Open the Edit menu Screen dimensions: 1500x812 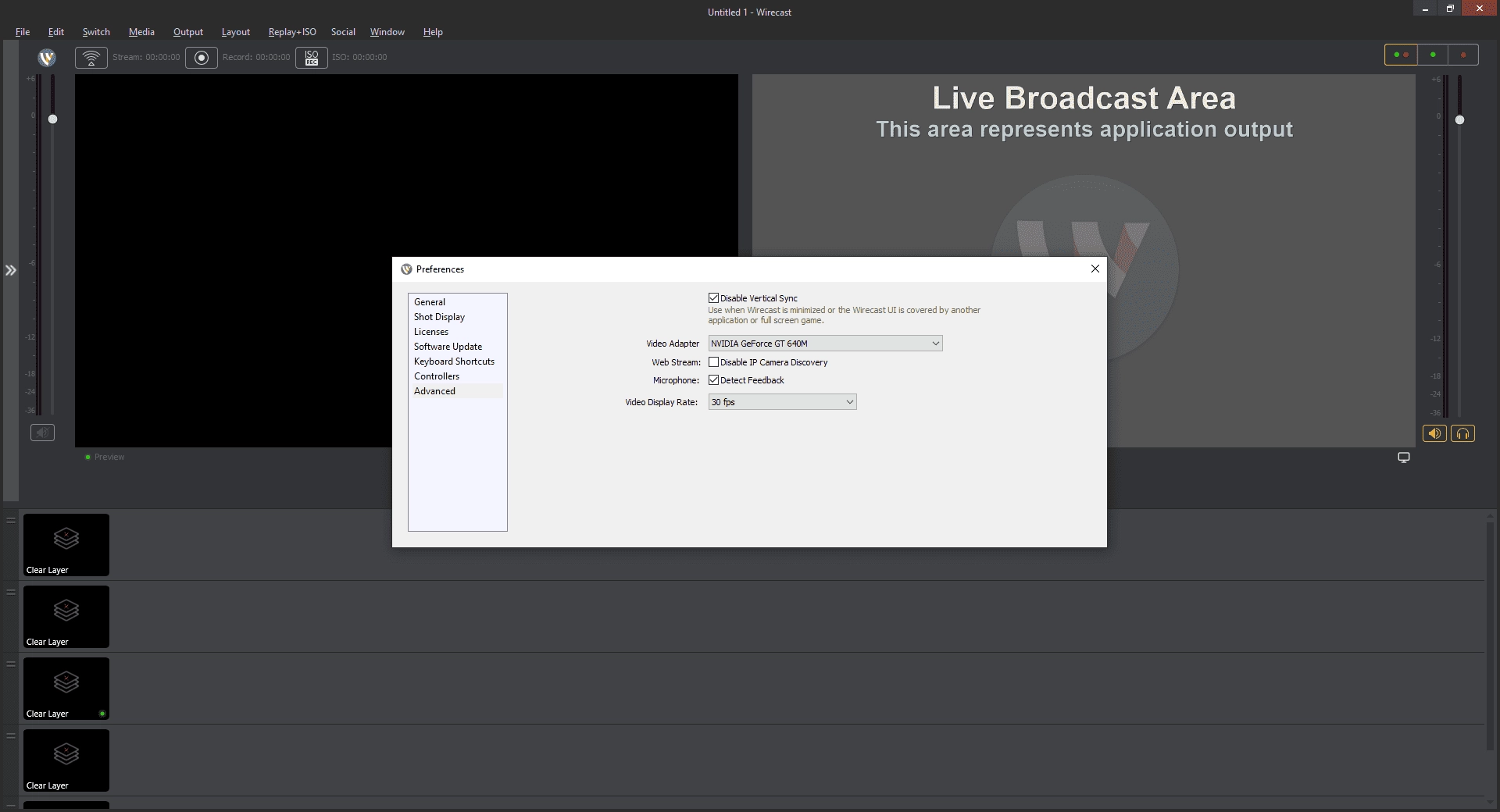coord(56,32)
